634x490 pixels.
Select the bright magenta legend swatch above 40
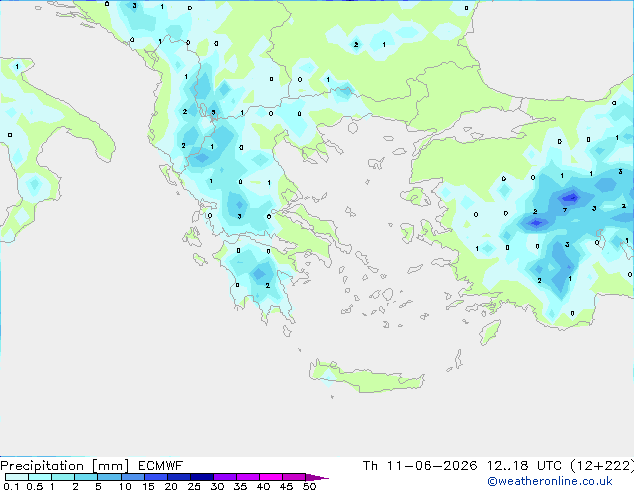click(271, 477)
